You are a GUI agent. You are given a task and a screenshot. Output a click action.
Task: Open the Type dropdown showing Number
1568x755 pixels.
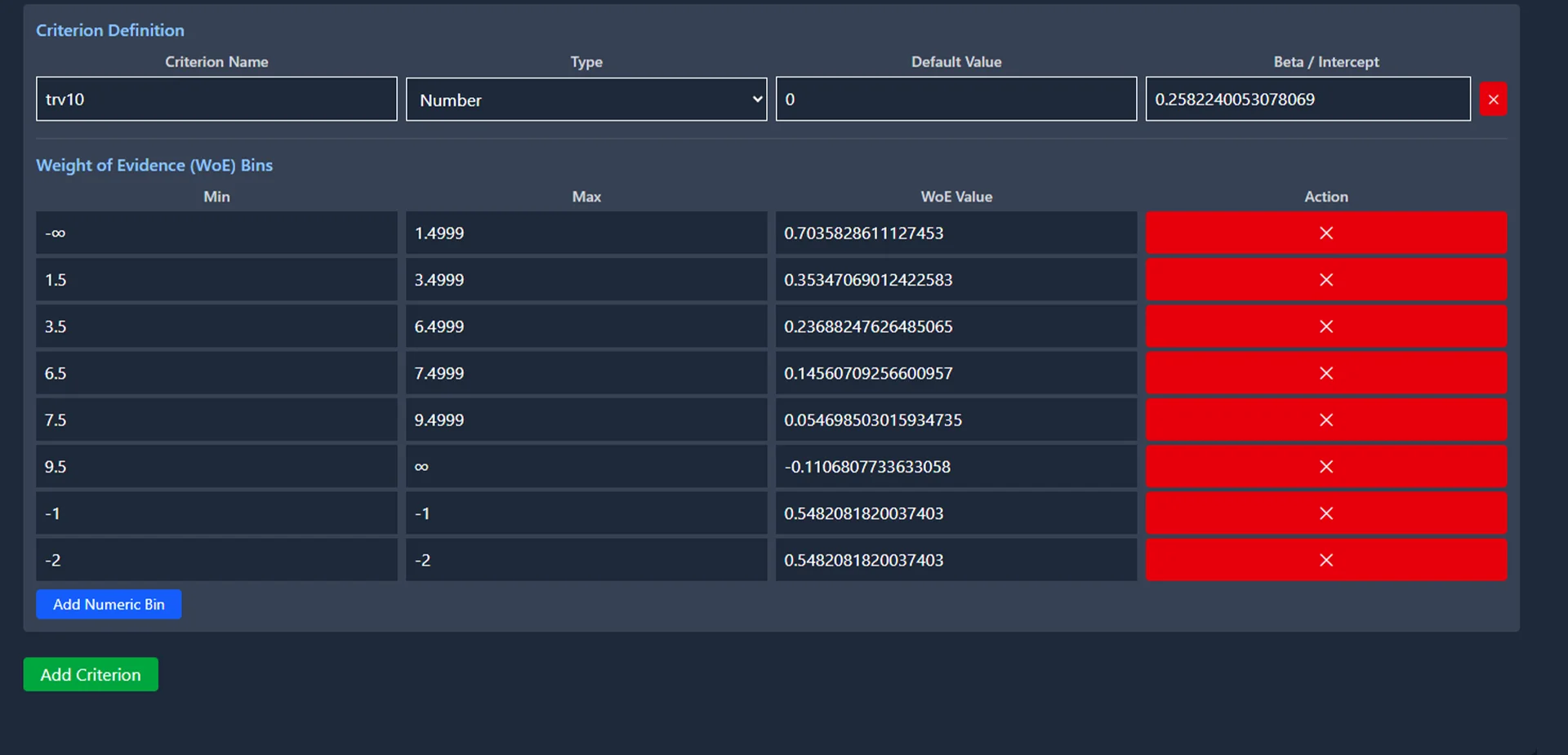[586, 100]
